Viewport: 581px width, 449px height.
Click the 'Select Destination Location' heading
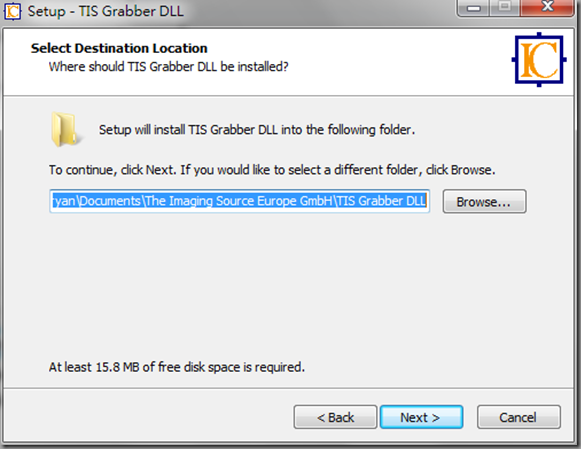pyautogui.click(x=119, y=48)
